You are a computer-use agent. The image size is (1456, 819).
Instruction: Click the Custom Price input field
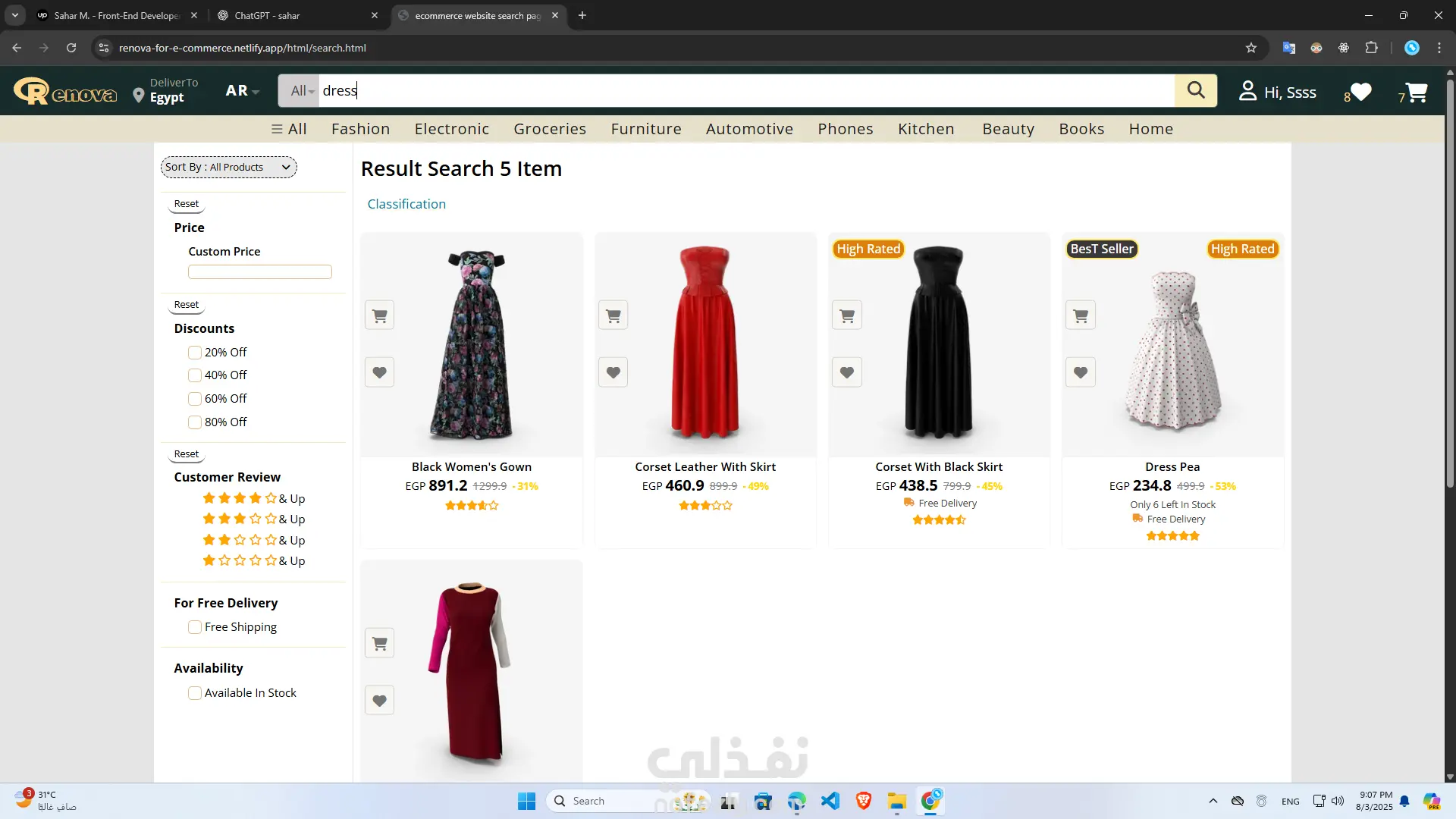point(259,271)
